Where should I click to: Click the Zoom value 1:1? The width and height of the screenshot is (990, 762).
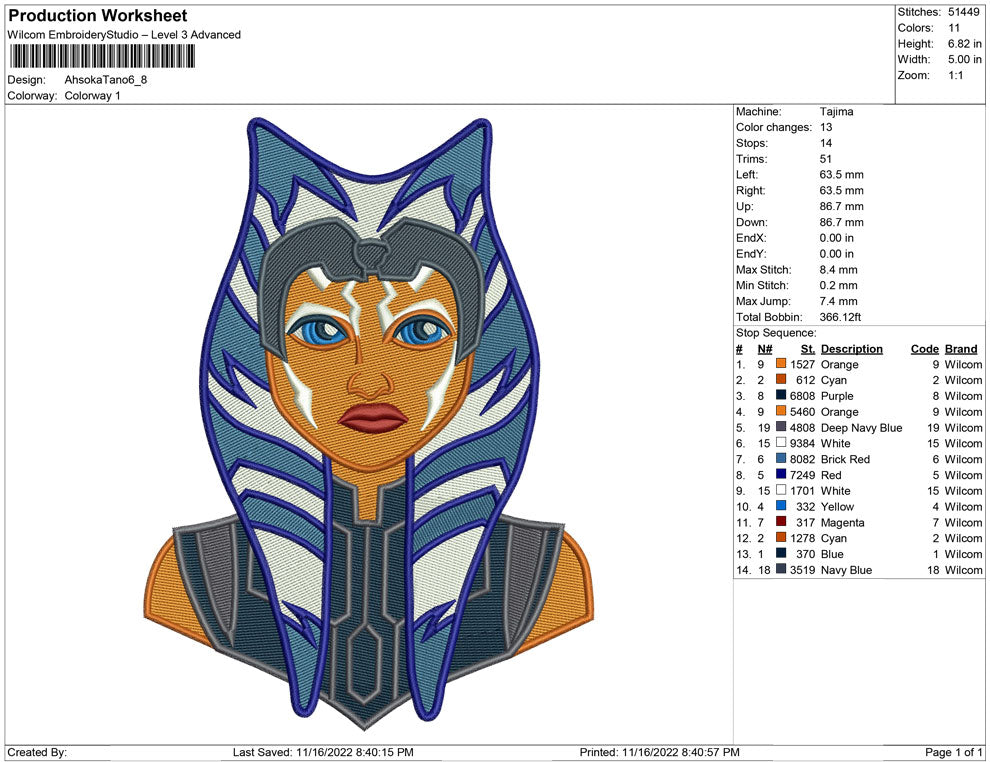tap(955, 75)
